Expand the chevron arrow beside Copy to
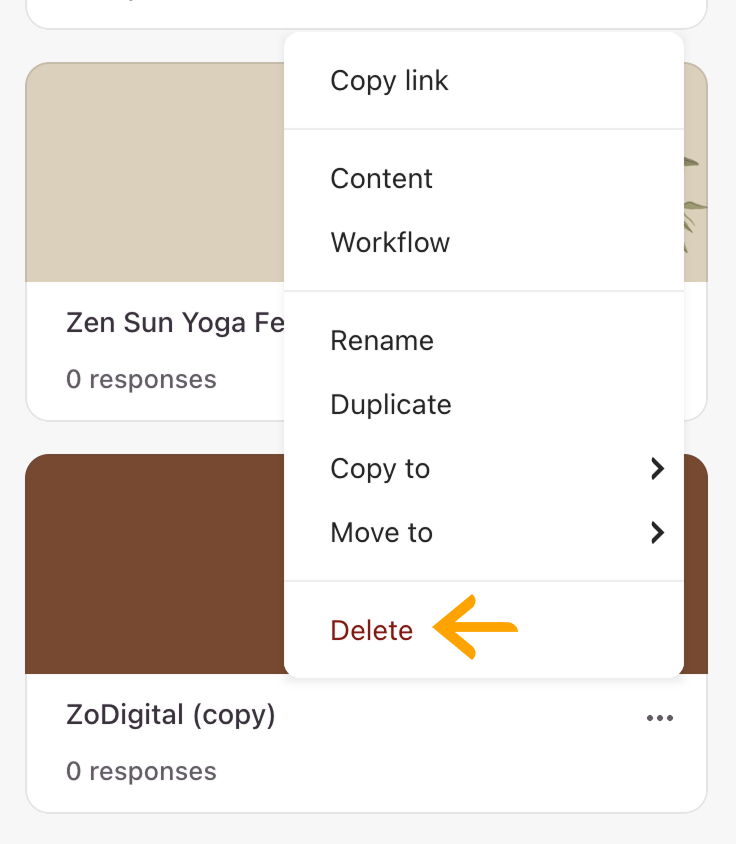 [657, 468]
